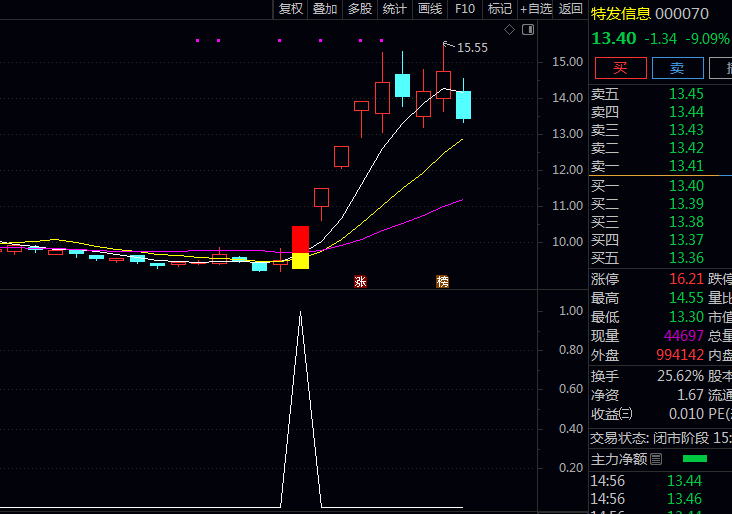Click the red-and-yellow highlighted candle

(300, 247)
